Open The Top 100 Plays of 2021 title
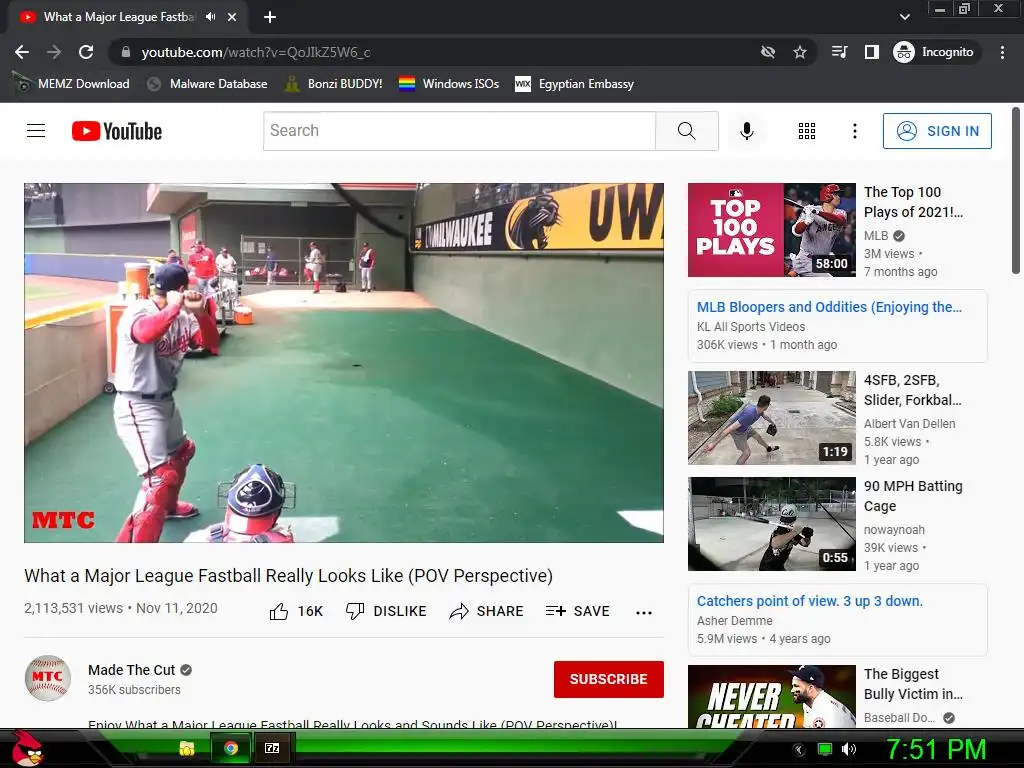The width and height of the screenshot is (1024, 768). pyautogui.click(x=913, y=202)
